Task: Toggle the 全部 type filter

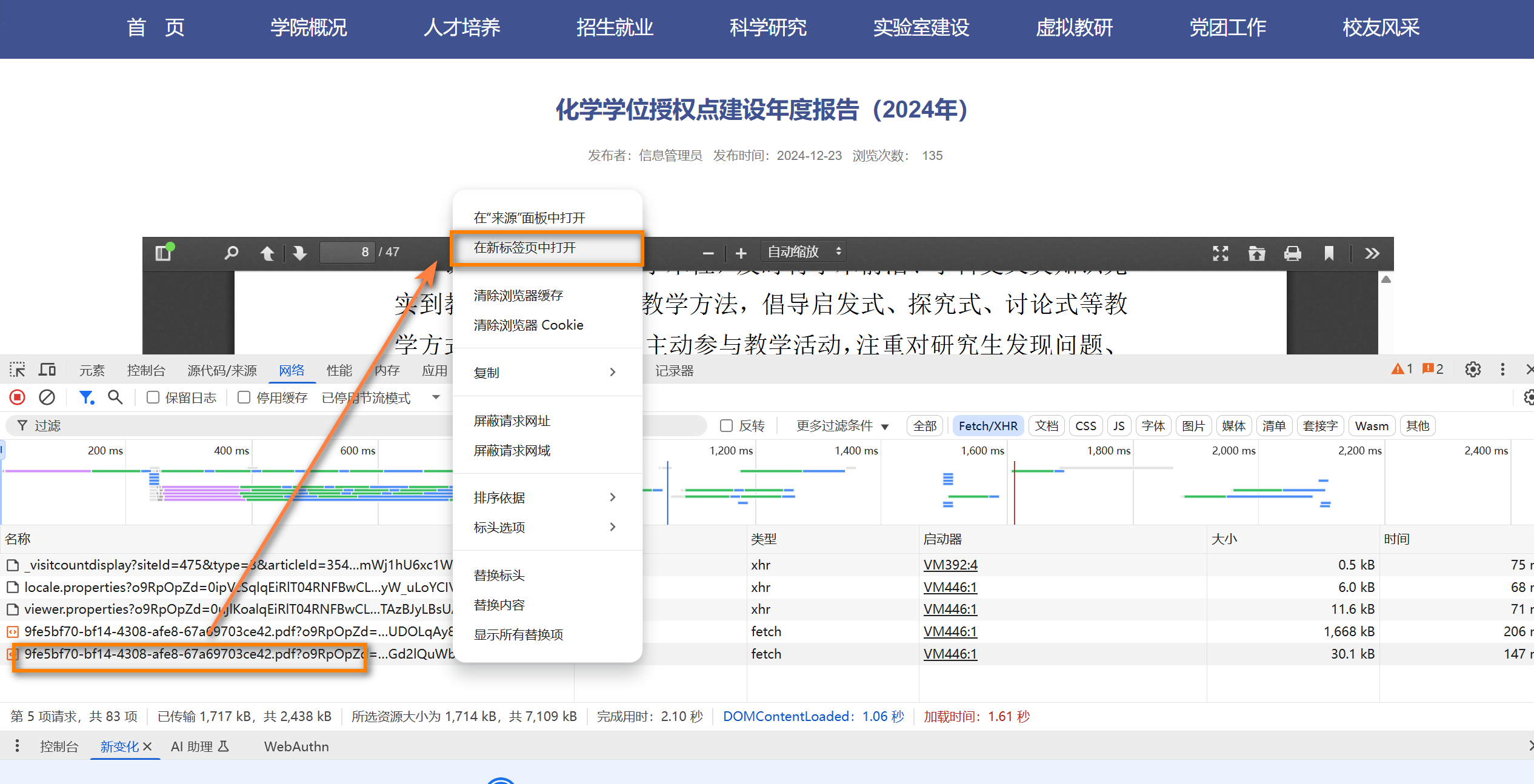Action: coord(925,426)
